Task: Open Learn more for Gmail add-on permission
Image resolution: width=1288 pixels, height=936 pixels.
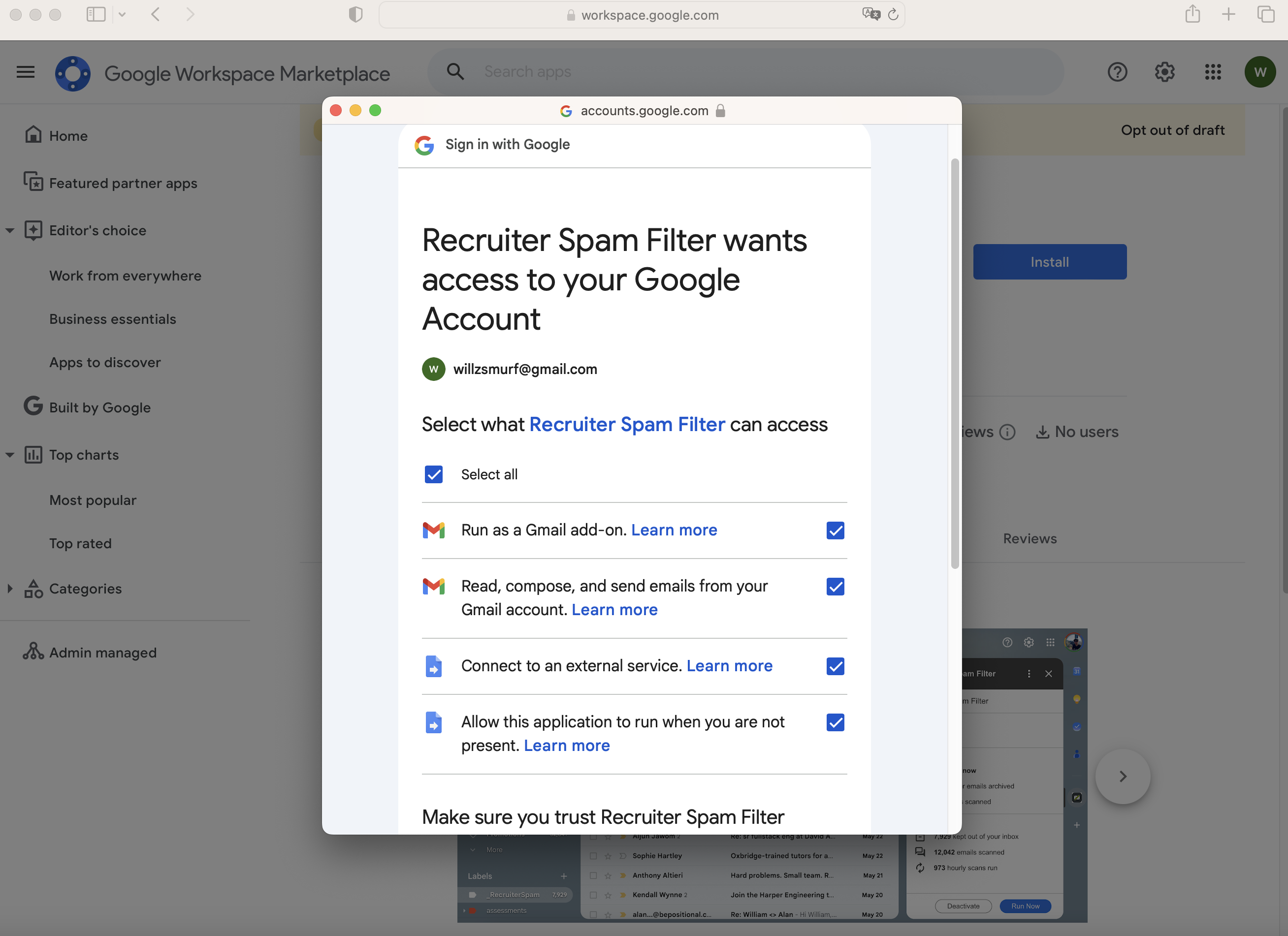Action: point(674,530)
